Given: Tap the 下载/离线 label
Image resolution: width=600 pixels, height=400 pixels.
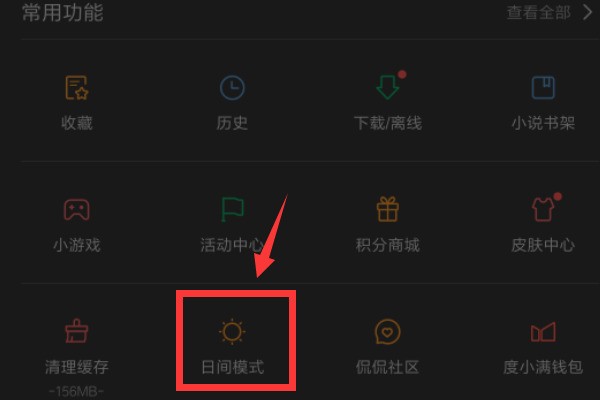Looking at the screenshot, I should [388, 123].
